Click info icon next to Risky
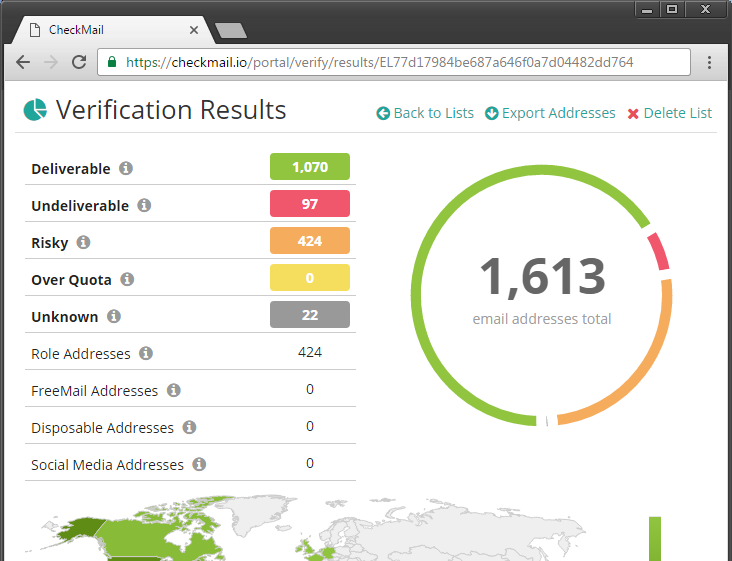Viewport: 732px width, 561px height. (83, 242)
